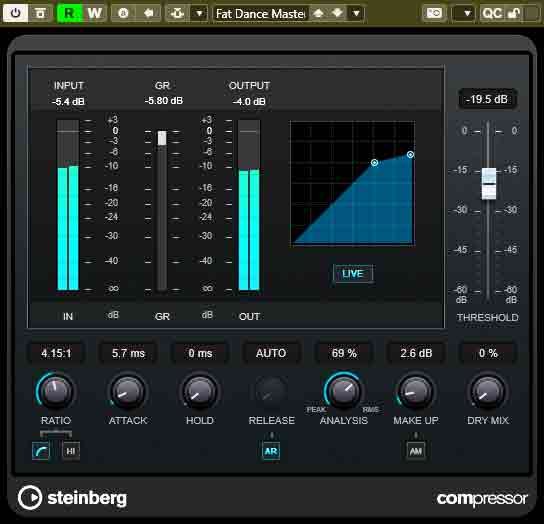Click the Hold knob
Viewport: 544px width, 524px height.
click(200, 391)
